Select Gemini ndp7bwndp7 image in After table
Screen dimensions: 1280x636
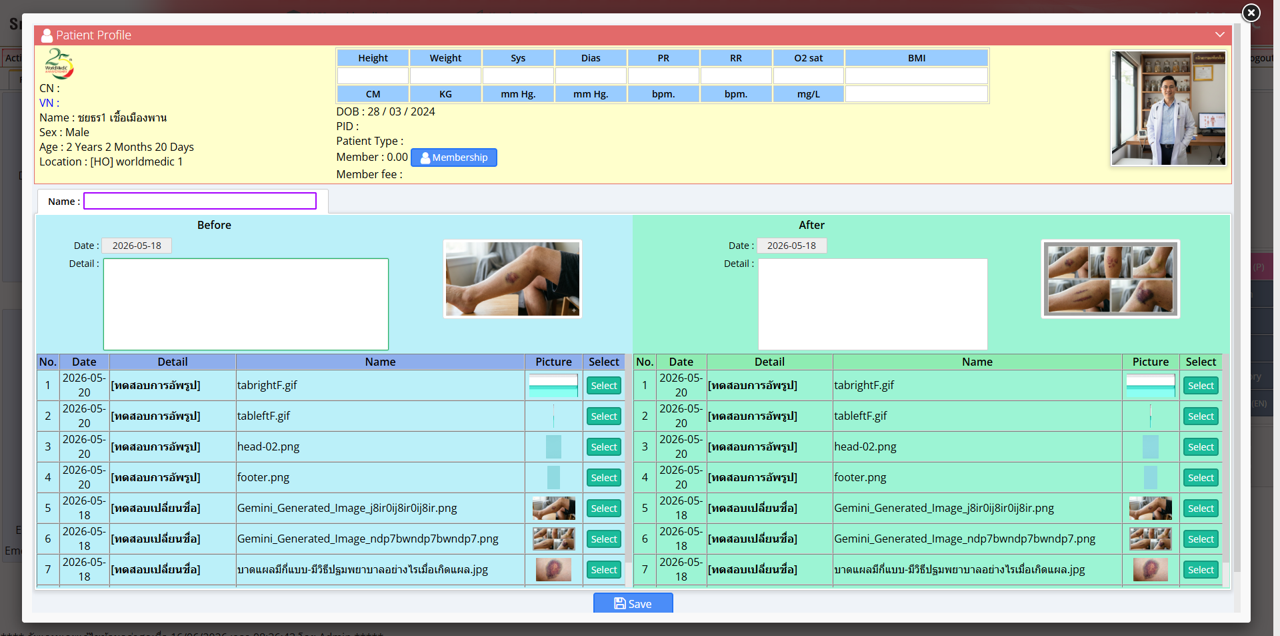pyautogui.click(x=1201, y=539)
